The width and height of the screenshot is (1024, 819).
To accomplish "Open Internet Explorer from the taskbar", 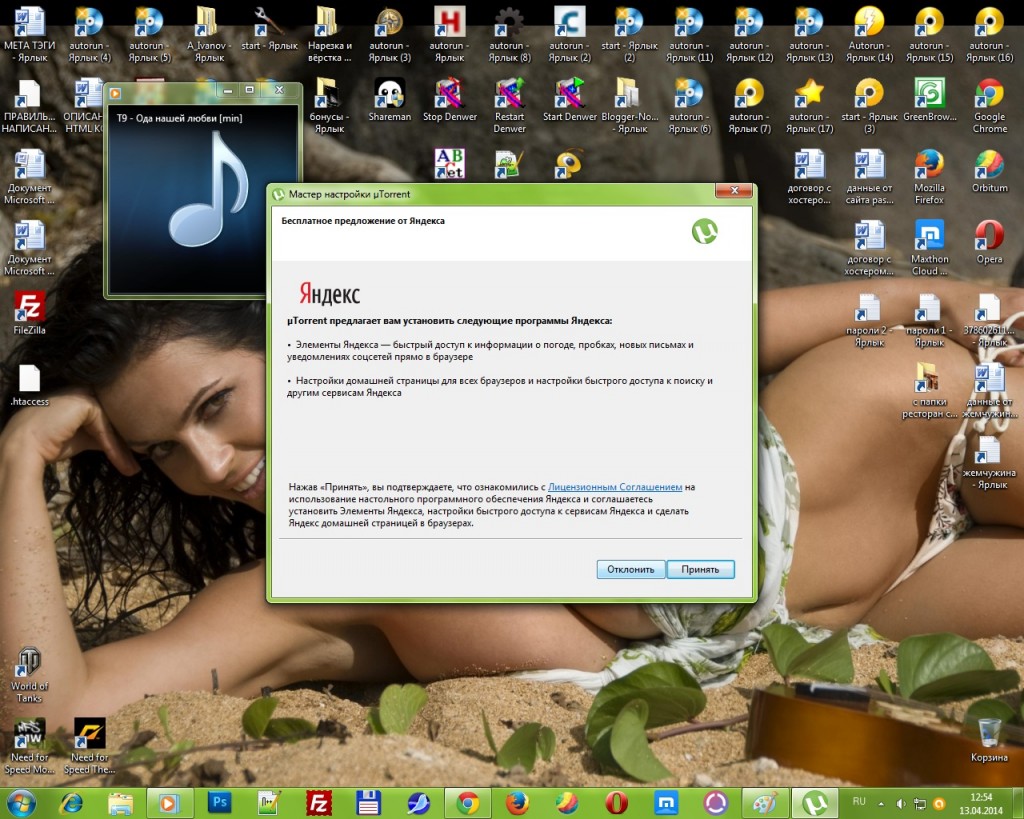I will (71, 803).
